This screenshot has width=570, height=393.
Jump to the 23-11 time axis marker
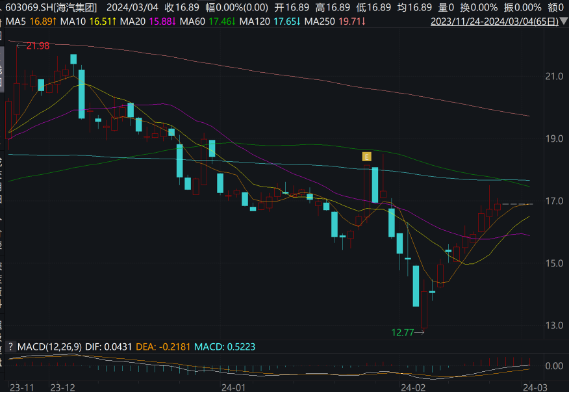coord(22,388)
